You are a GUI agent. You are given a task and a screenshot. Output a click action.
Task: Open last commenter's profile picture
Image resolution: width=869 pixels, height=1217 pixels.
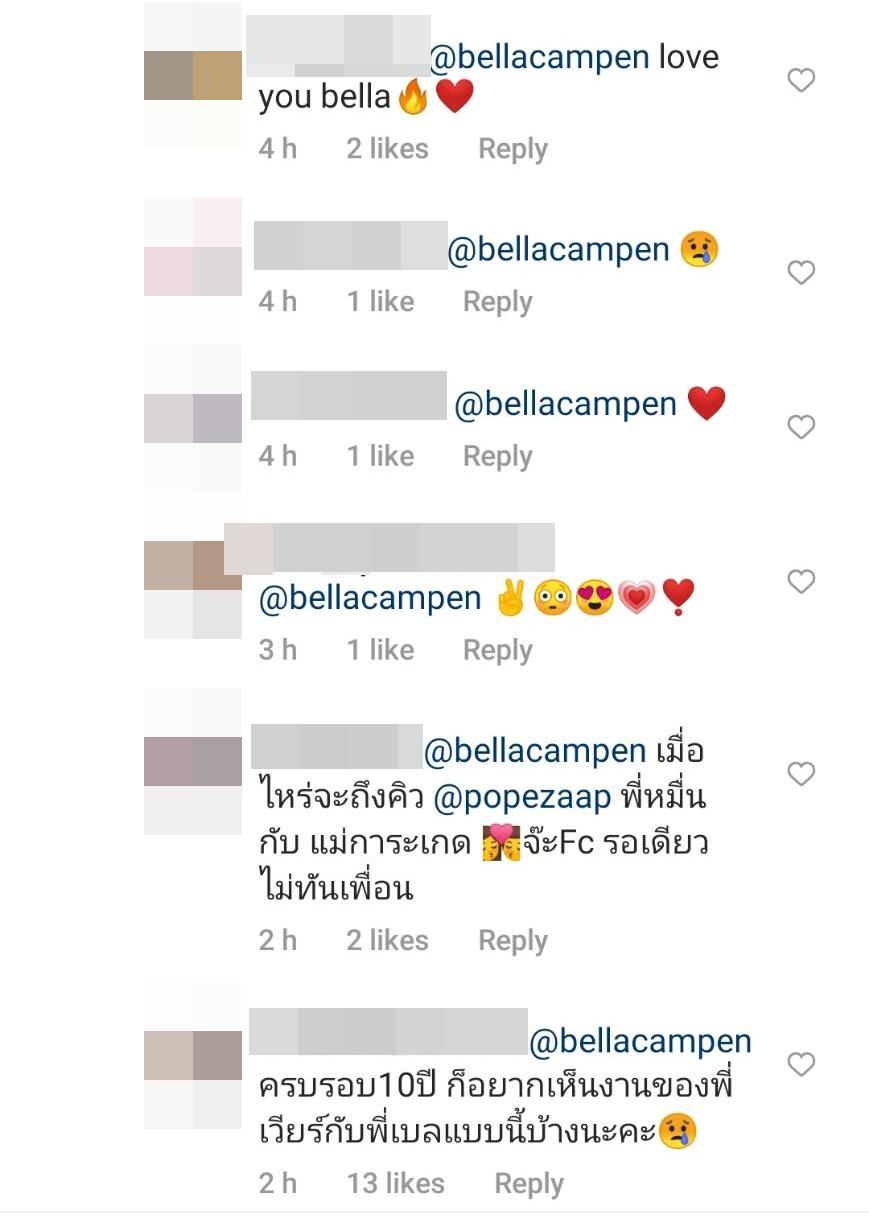pyautogui.click(x=193, y=1056)
